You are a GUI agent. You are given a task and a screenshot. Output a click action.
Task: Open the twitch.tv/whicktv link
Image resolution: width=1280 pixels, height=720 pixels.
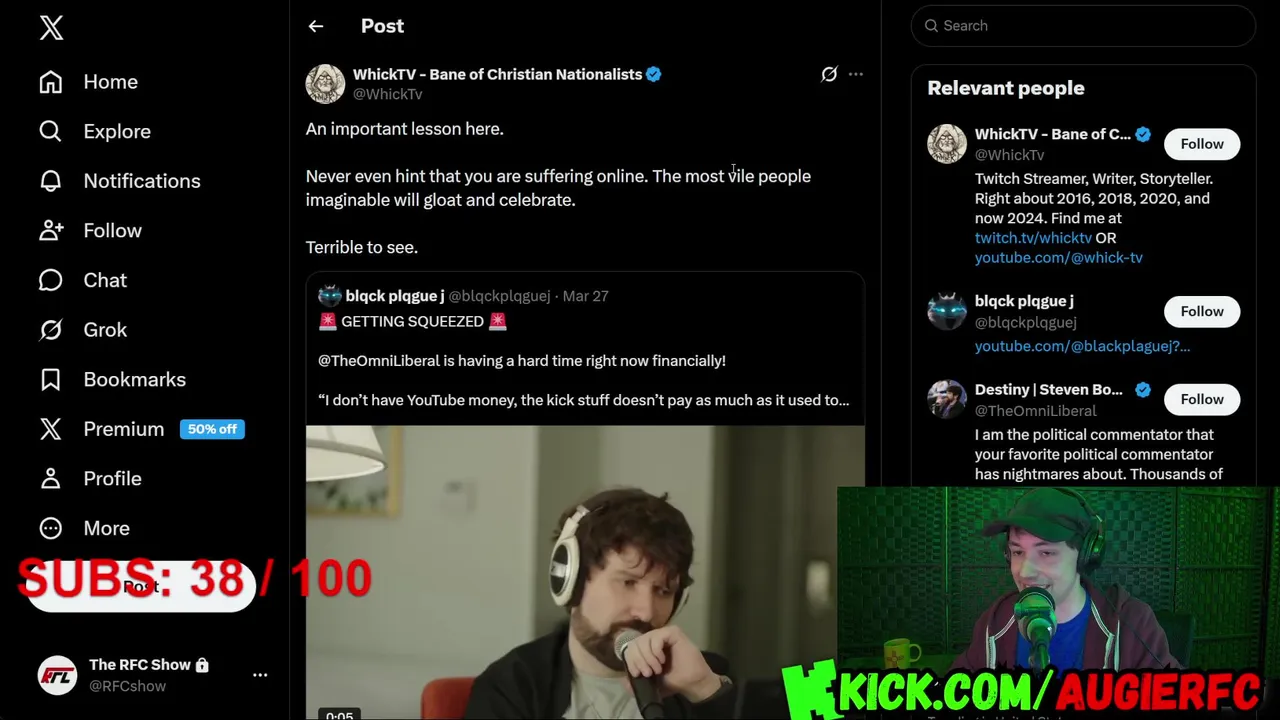pos(1033,238)
